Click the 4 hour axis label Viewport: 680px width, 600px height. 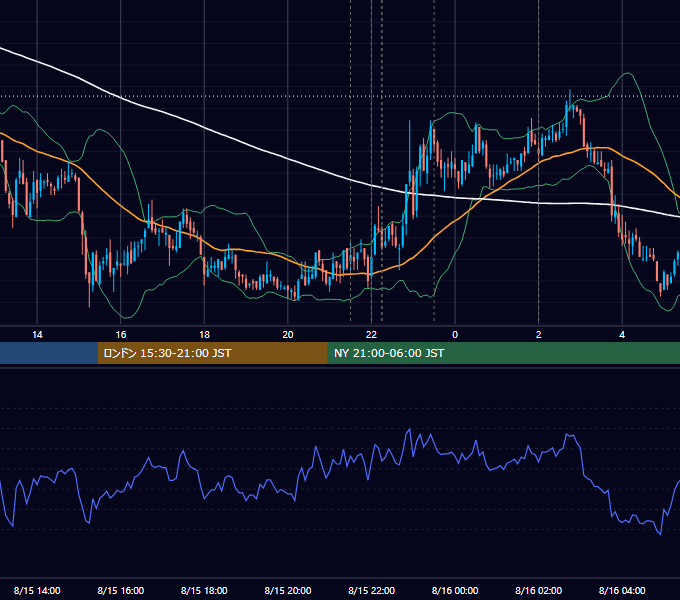pos(622,335)
